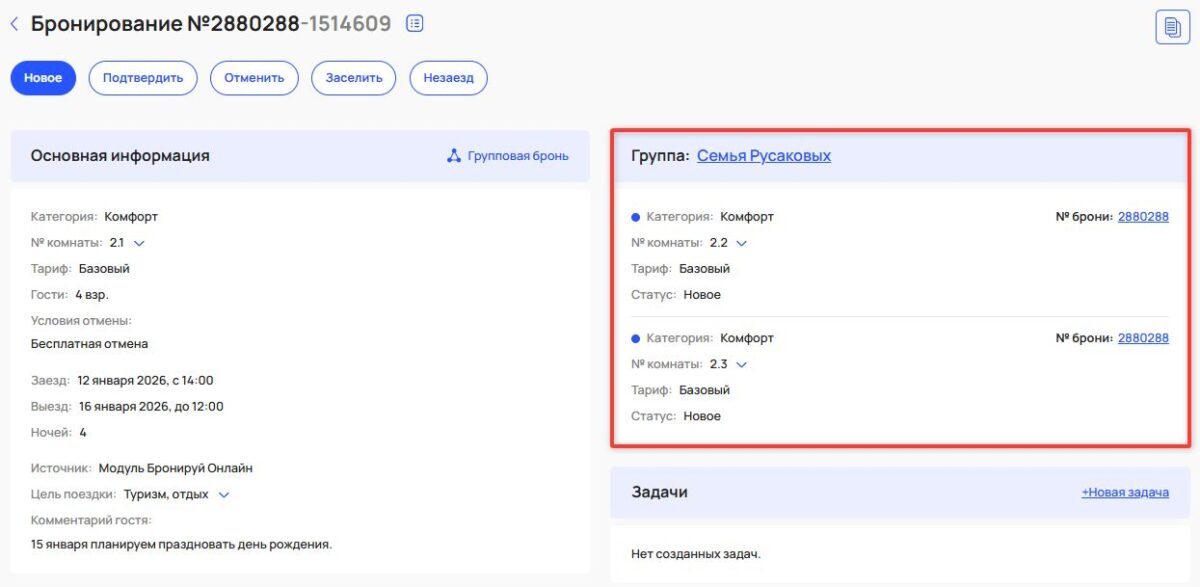This screenshot has width=1200, height=587.
Task: Select the Новое status pill
Action: click(x=42, y=77)
